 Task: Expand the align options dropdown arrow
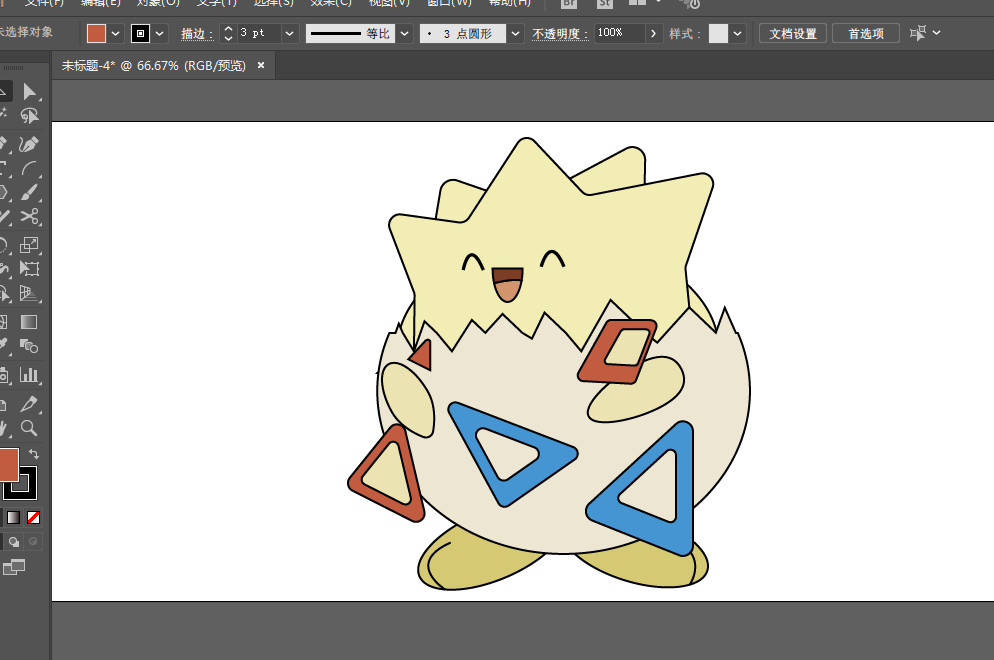937,33
